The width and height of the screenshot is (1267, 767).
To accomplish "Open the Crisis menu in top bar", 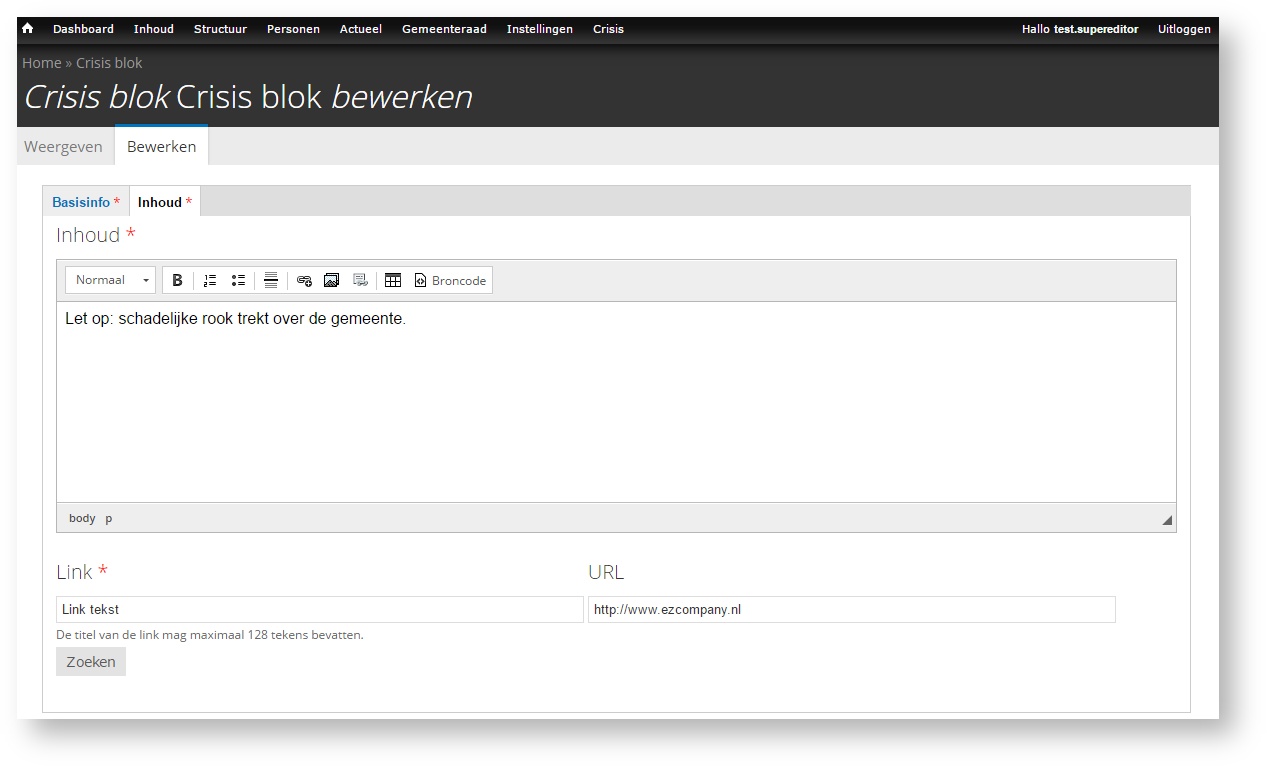I will click(608, 29).
